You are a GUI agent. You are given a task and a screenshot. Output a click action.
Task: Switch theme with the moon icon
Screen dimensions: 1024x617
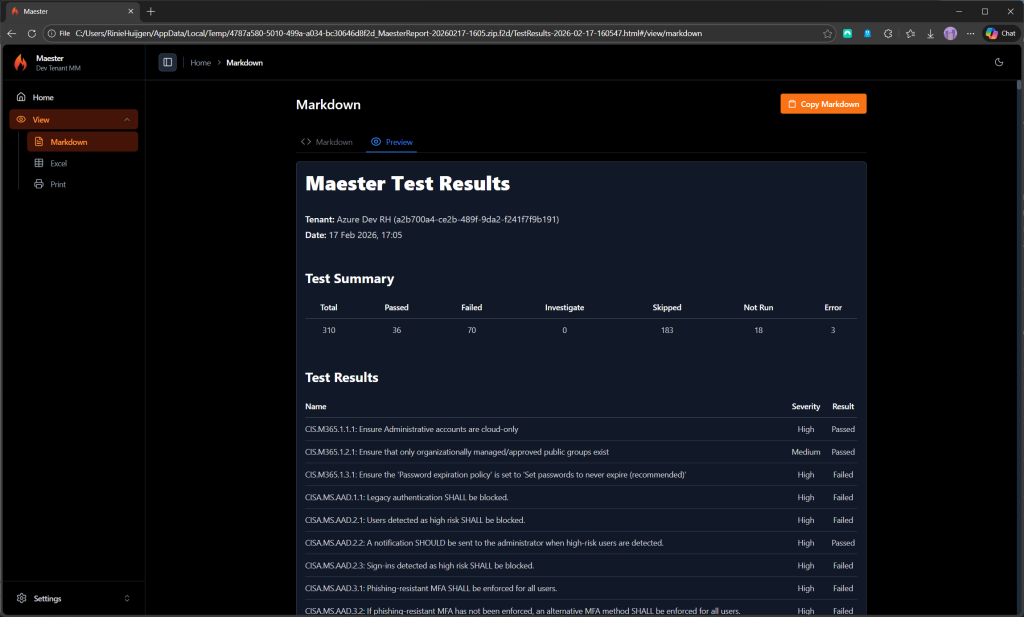pos(999,62)
